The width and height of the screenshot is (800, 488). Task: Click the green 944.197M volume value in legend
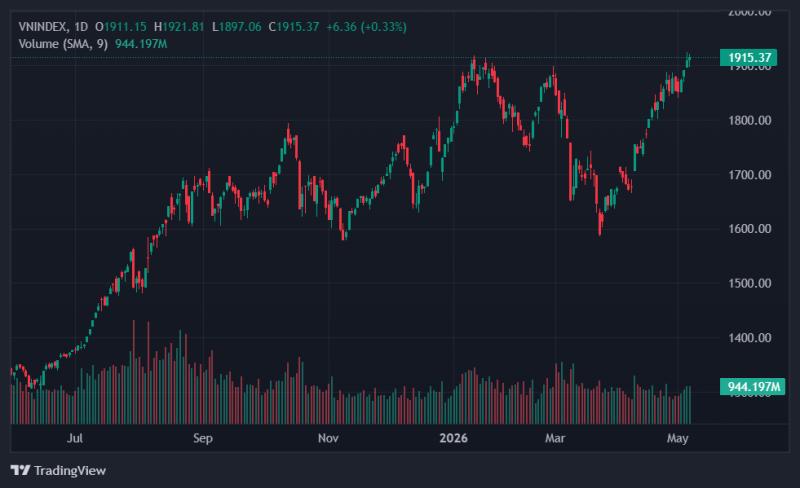pos(141,44)
